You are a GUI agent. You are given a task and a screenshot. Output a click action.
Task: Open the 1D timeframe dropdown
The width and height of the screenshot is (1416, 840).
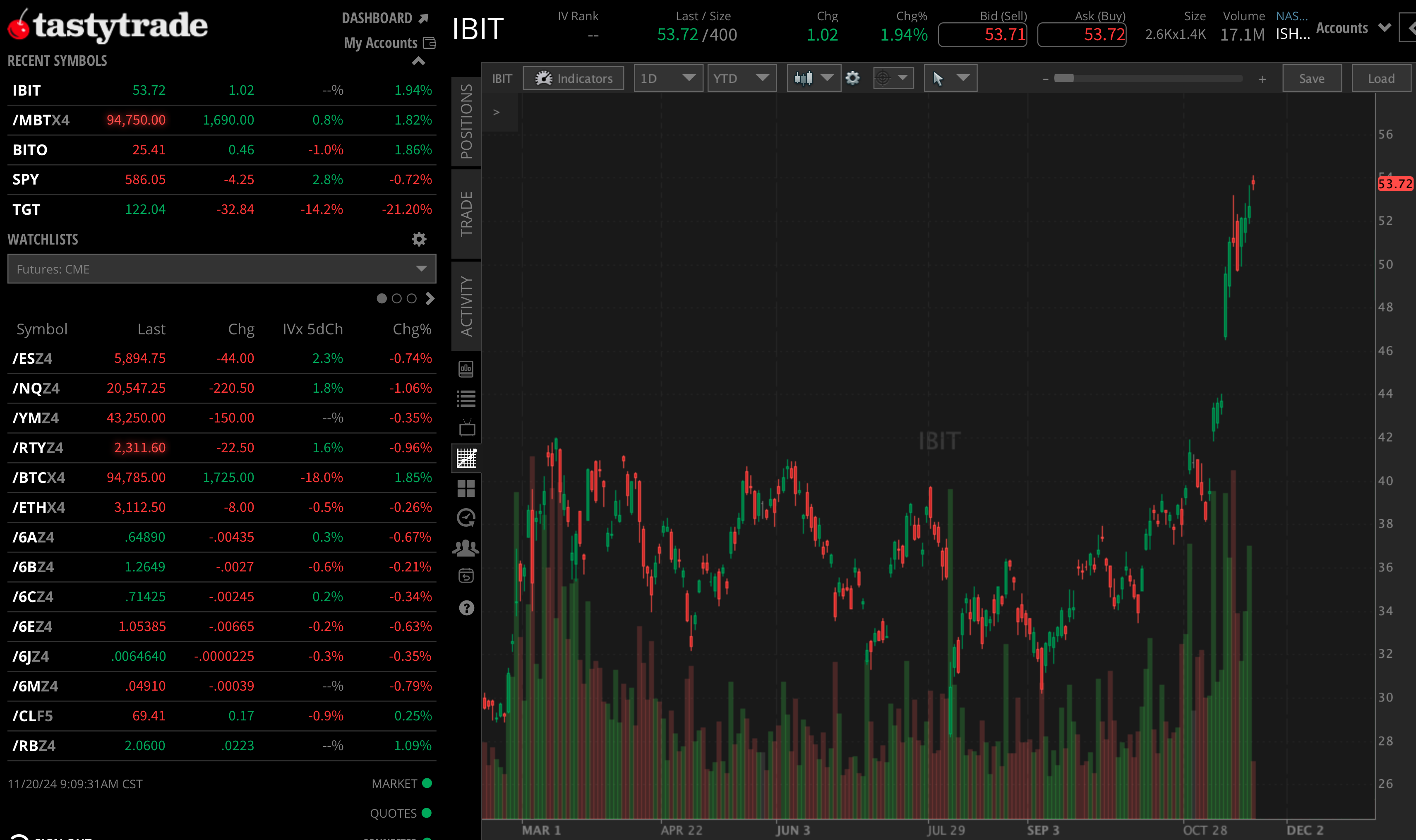[668, 78]
